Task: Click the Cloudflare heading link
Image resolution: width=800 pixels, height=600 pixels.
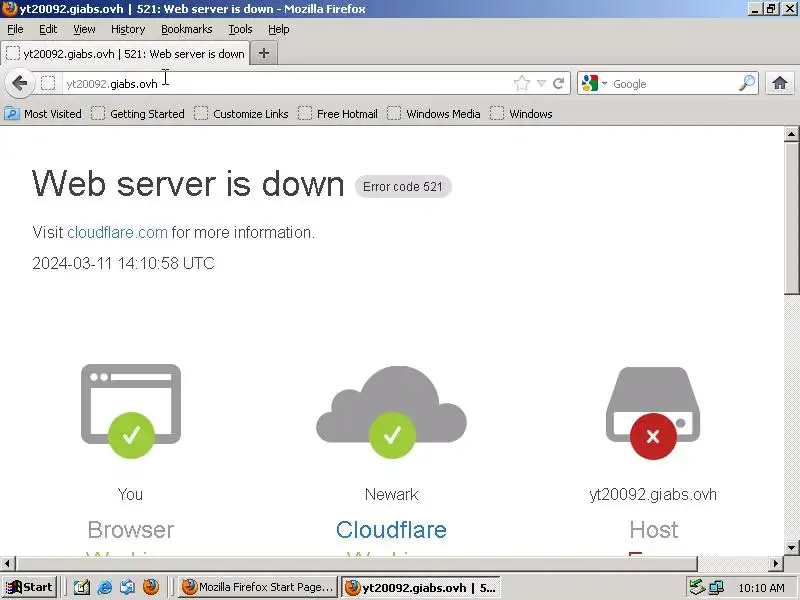Action: coord(391,530)
